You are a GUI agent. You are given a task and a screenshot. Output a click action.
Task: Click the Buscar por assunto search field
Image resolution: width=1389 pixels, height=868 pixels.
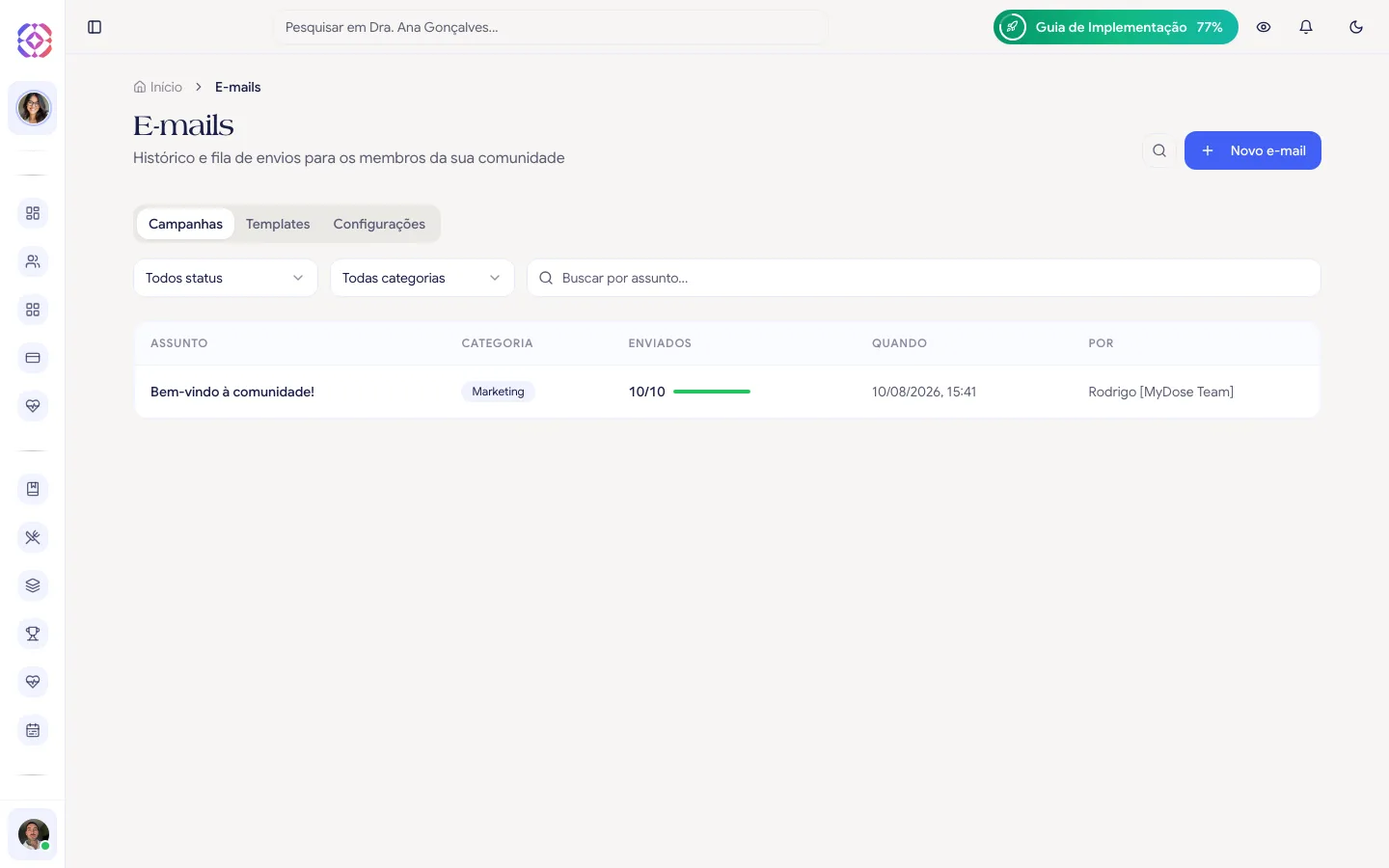click(x=924, y=278)
